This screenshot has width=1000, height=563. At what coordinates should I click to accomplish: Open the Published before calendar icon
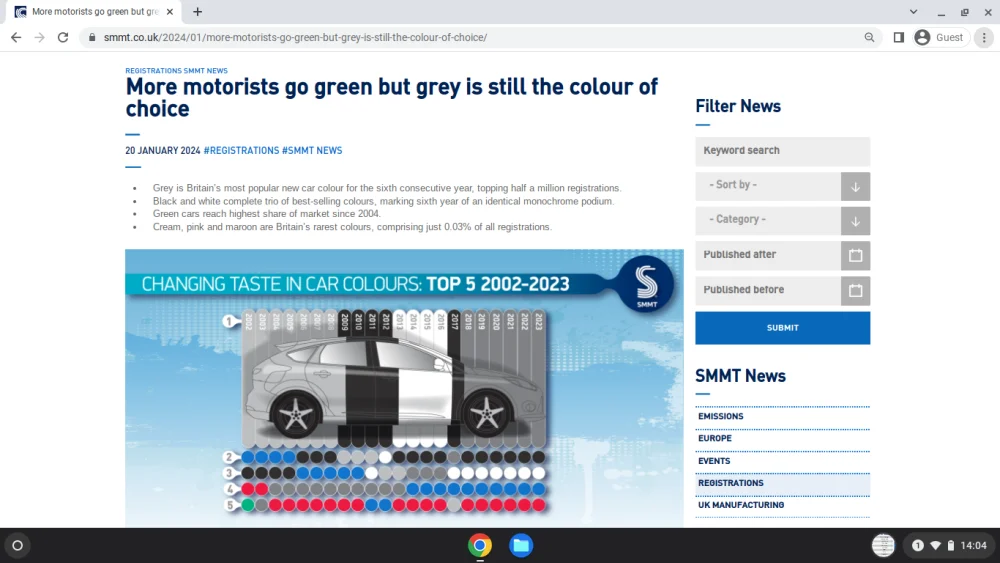click(x=855, y=291)
